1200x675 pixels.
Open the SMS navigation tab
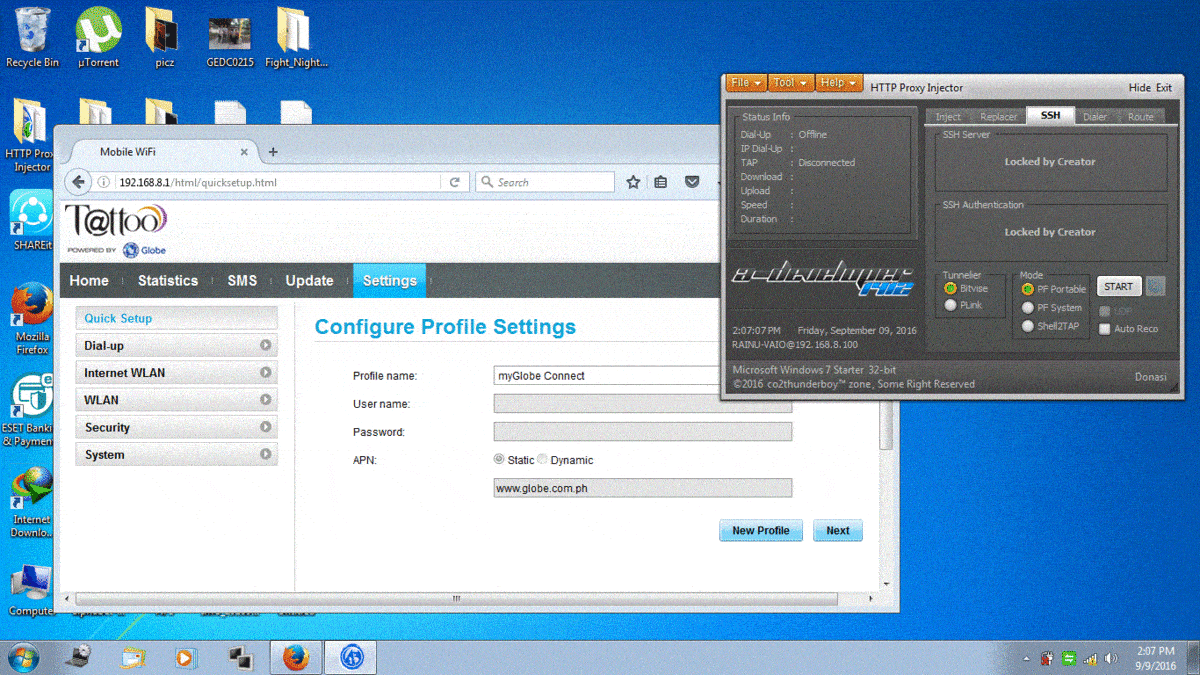point(242,281)
